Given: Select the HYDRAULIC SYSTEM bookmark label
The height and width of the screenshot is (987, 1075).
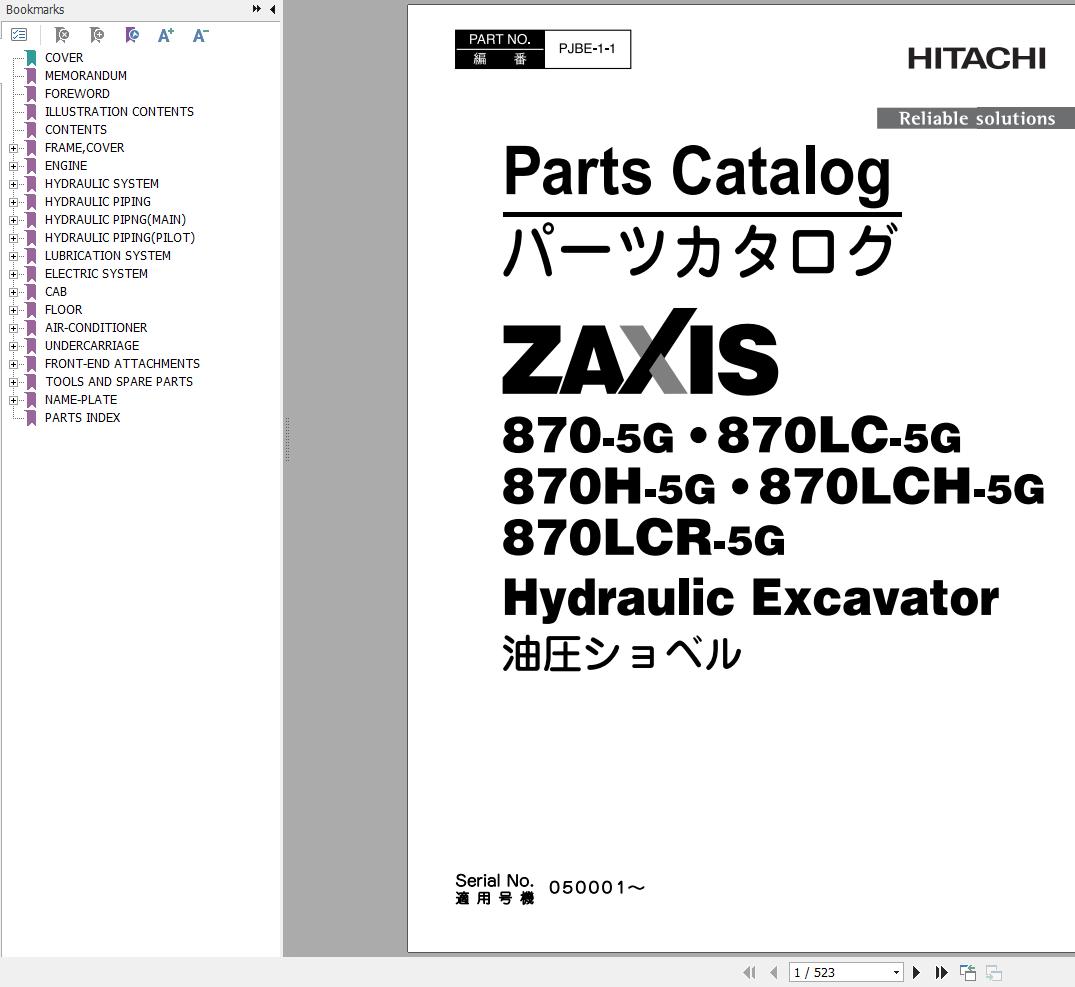Looking at the screenshot, I should click(101, 184).
